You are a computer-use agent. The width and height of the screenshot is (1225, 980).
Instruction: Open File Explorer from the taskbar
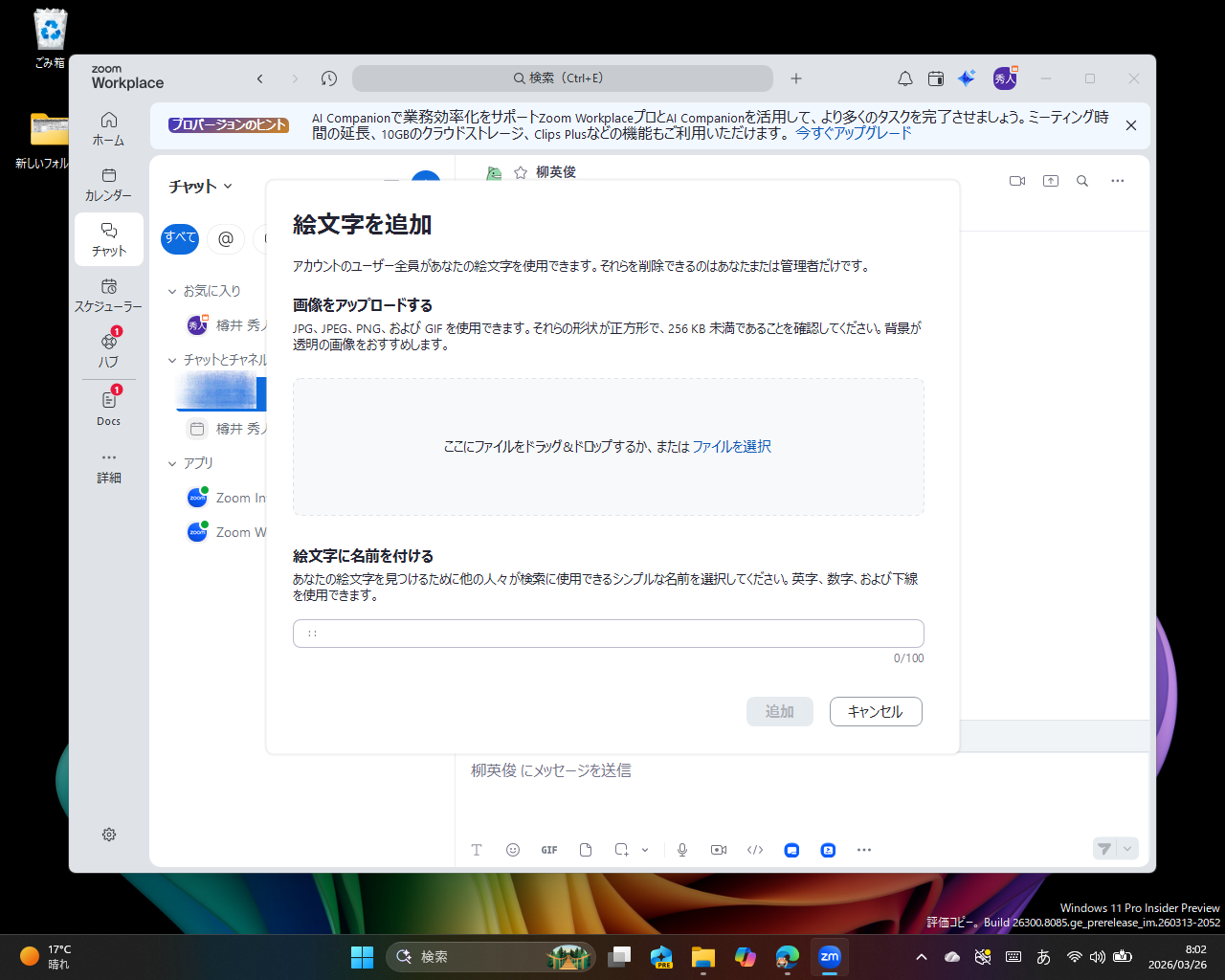point(703,957)
